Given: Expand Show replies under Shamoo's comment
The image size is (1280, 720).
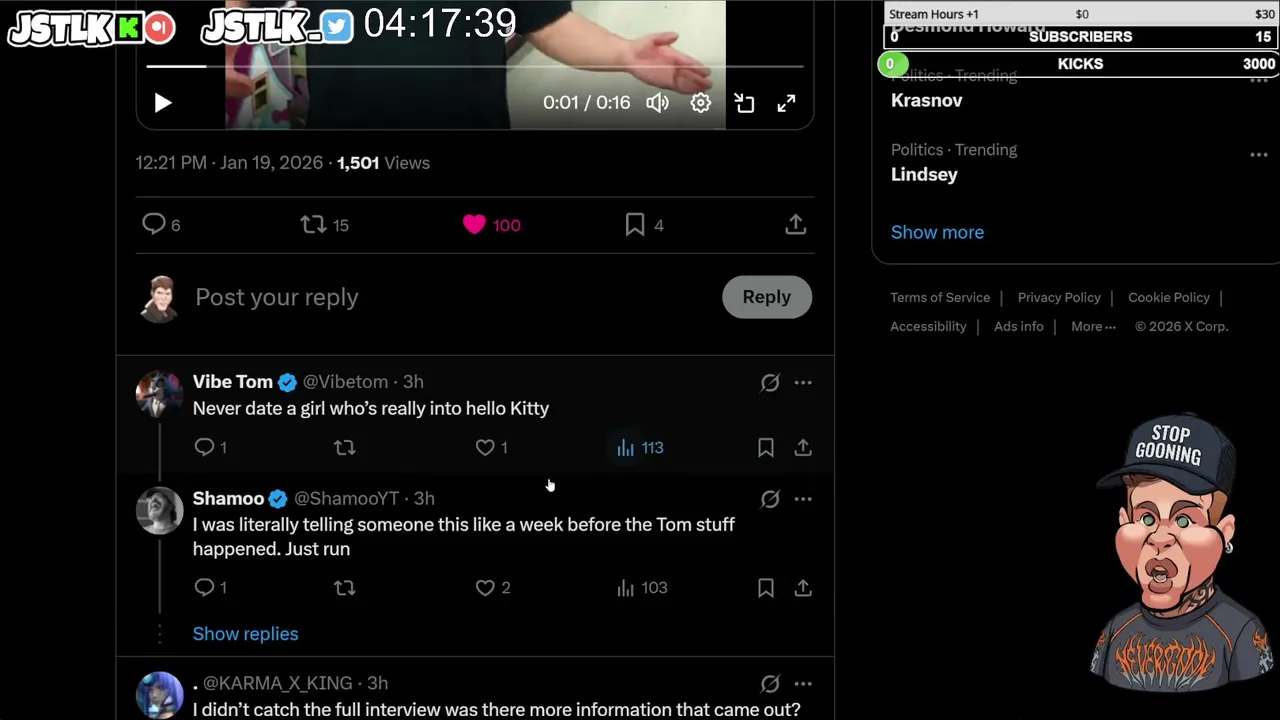Looking at the screenshot, I should point(245,634).
